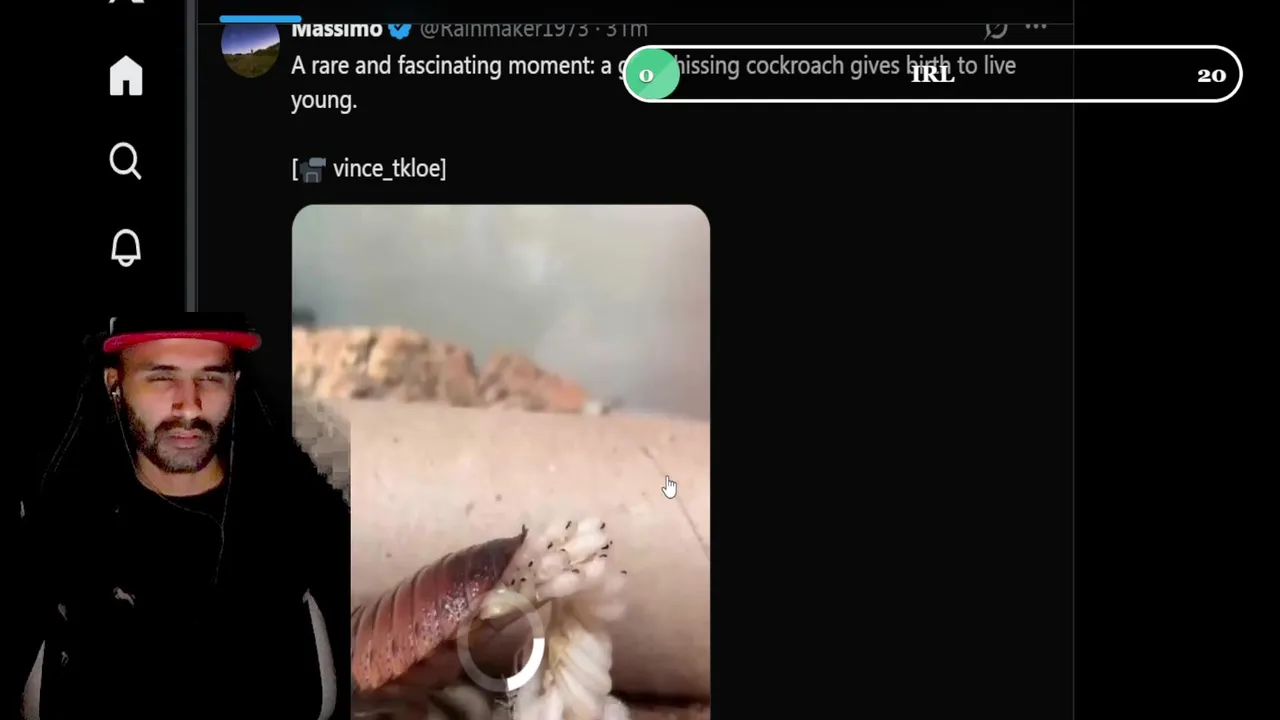
Task: Click the camera emoji before vince_tkloe
Action: click(313, 169)
